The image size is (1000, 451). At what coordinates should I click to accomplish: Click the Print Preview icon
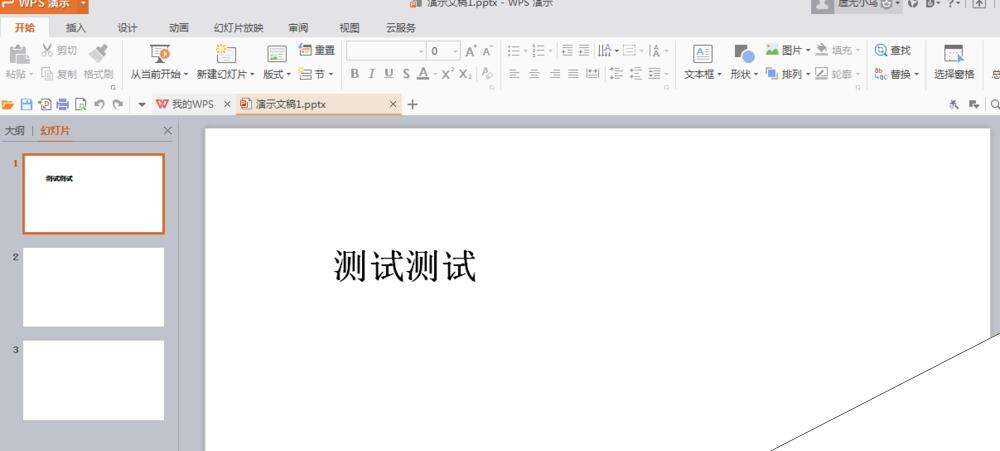80,105
